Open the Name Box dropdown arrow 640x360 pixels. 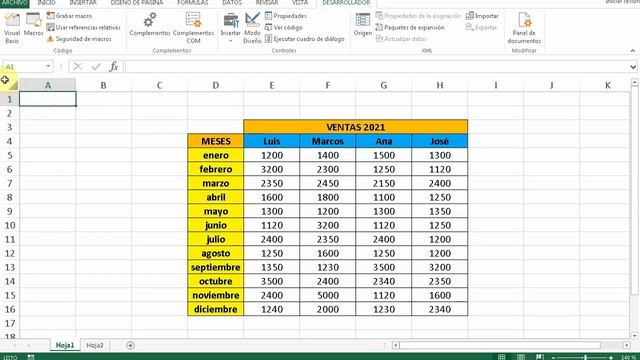pyautogui.click(x=48, y=67)
